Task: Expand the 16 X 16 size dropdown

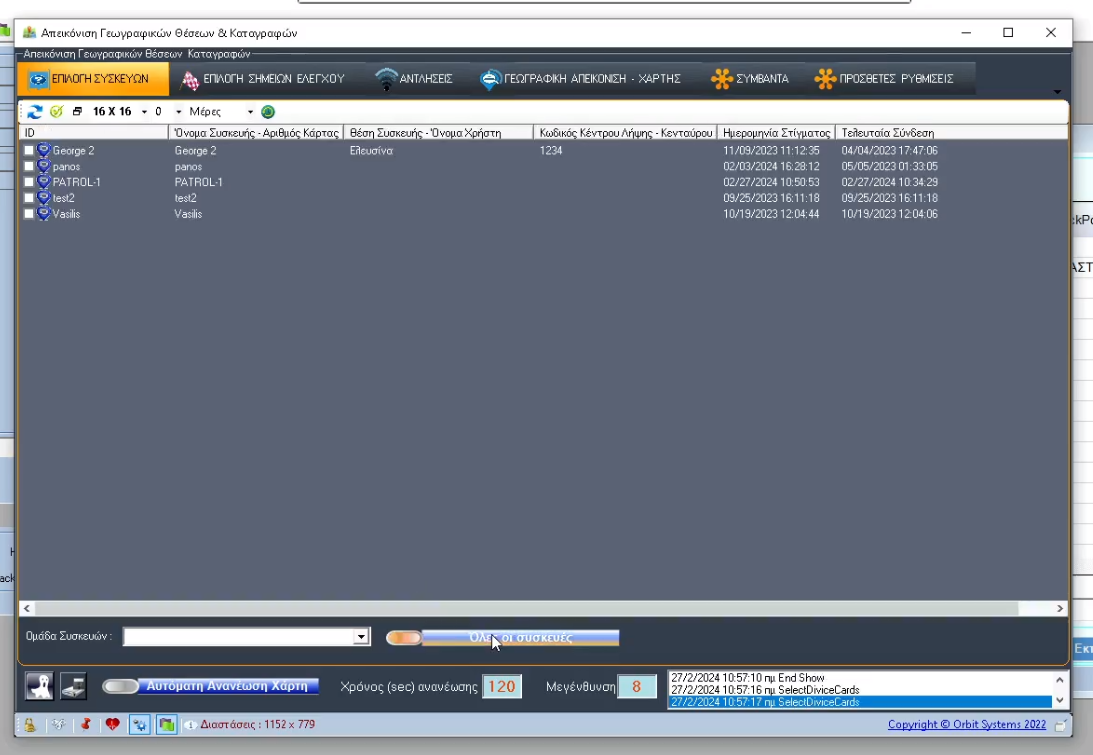Action: tap(144, 112)
